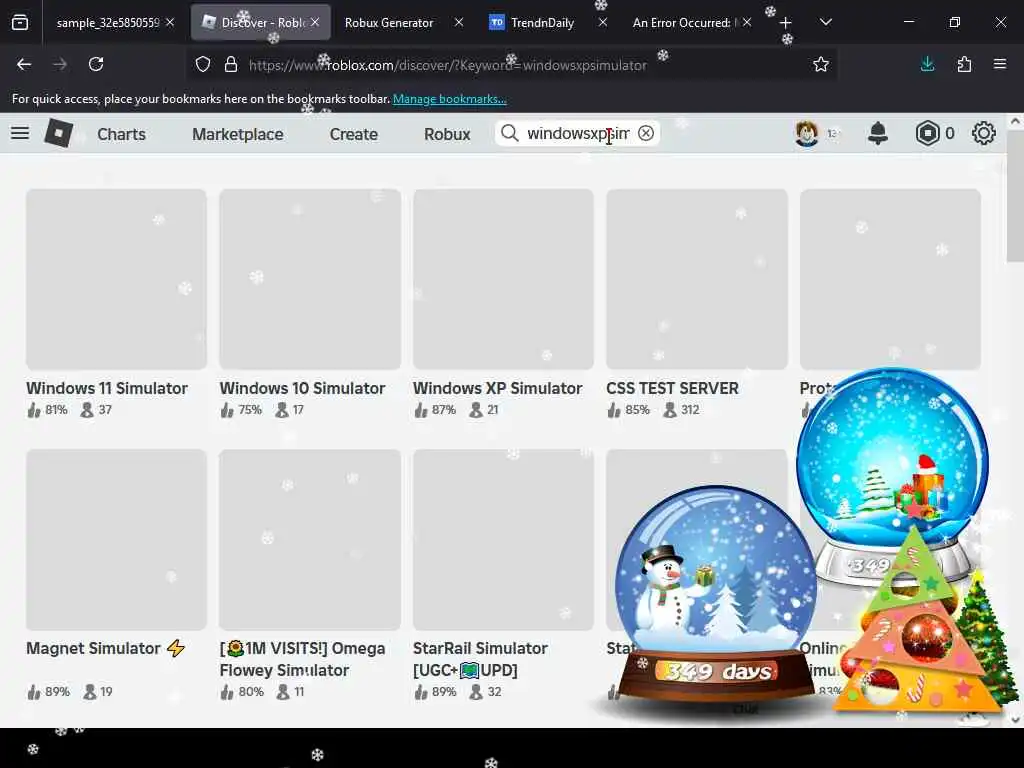The height and width of the screenshot is (768, 1024).
Task: Click the Windows XP Simulator title
Action: (x=498, y=388)
